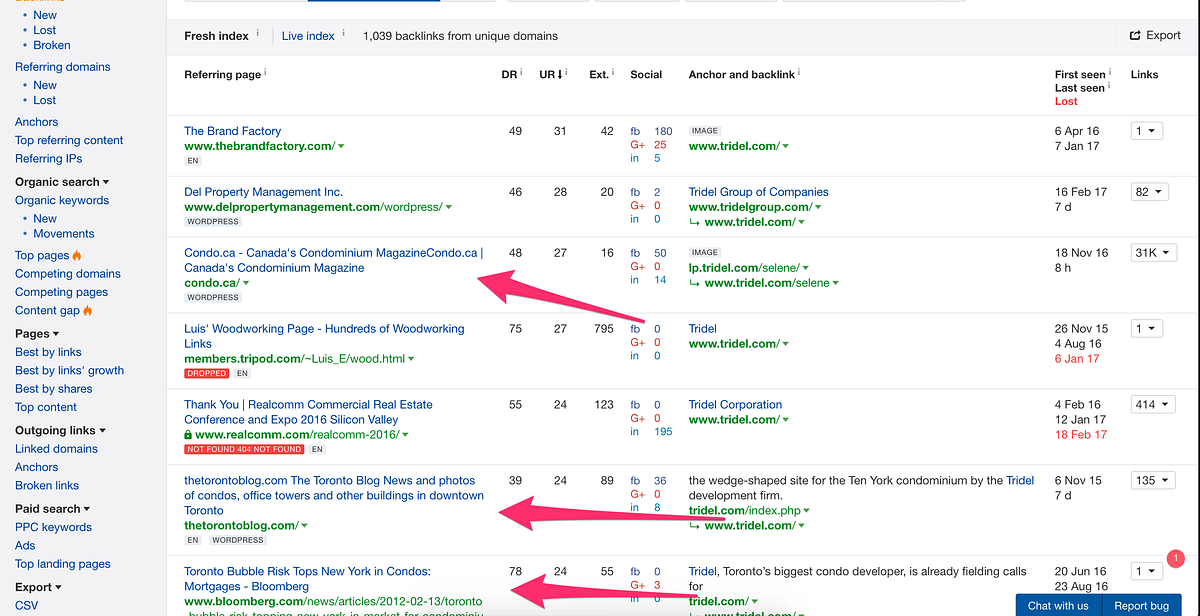Open Top referring content in sidebar
The height and width of the screenshot is (616, 1200).
(x=69, y=141)
